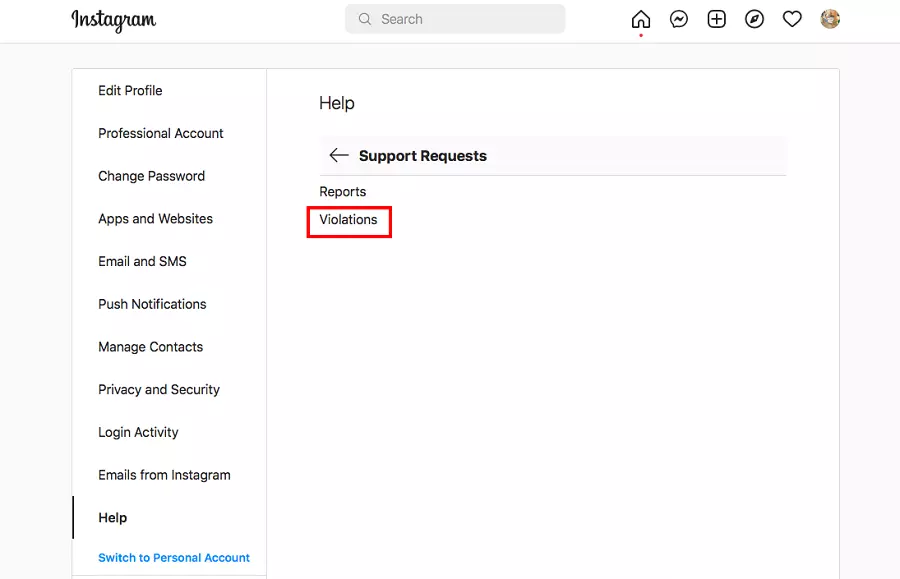Go to the Instagram Home feed icon
Viewport: 900px width, 579px height.
click(641, 19)
